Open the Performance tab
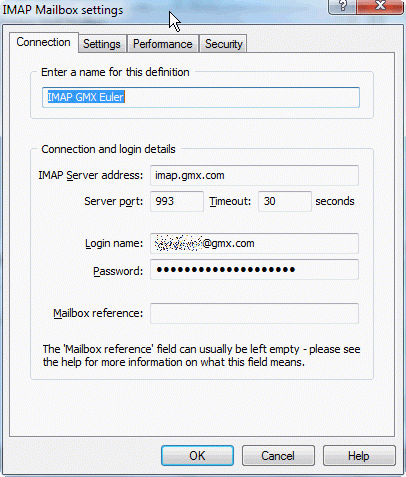406x477 pixels. coord(163,44)
